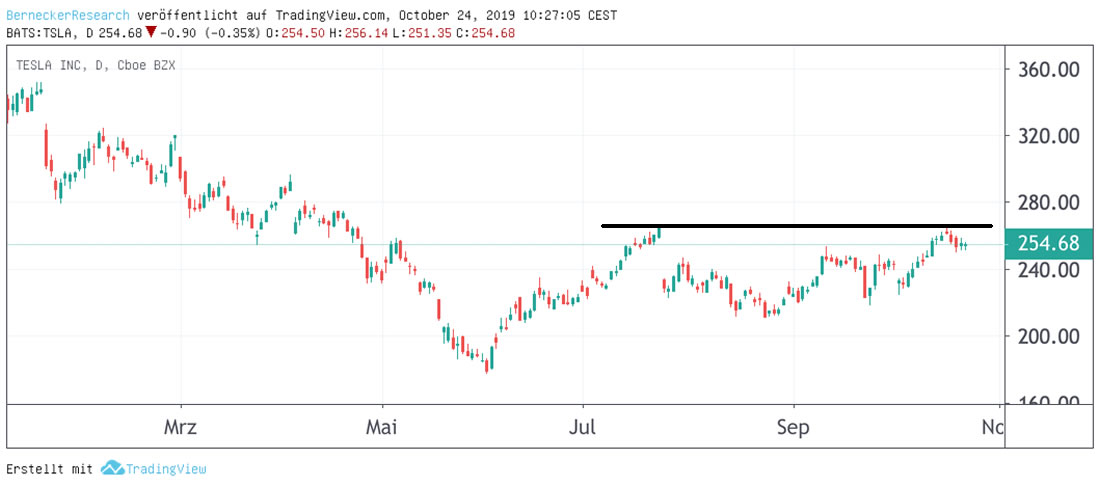Click the C:254.68 close value
The height and width of the screenshot is (486, 1100).
(485, 32)
